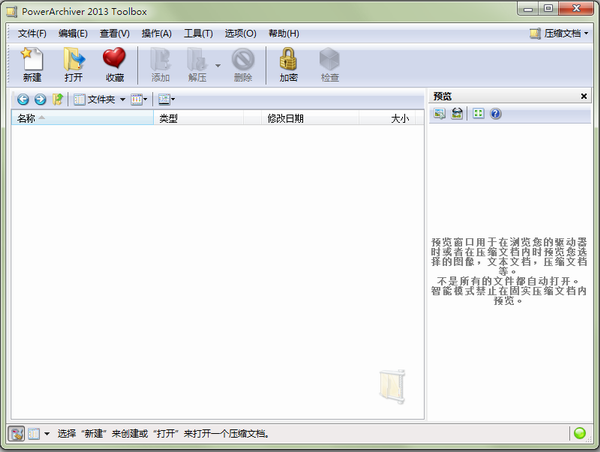Image resolution: width=600 pixels, height=452 pixels.
Task: Open the 收藏 favorites heart icon
Action: click(x=114, y=64)
